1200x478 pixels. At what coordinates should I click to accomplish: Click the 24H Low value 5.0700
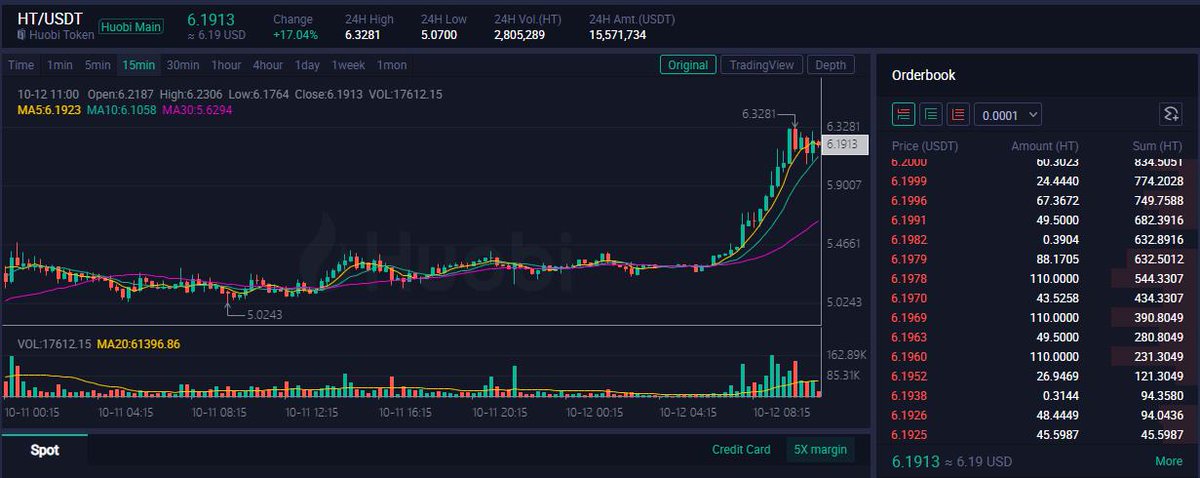tap(439, 35)
